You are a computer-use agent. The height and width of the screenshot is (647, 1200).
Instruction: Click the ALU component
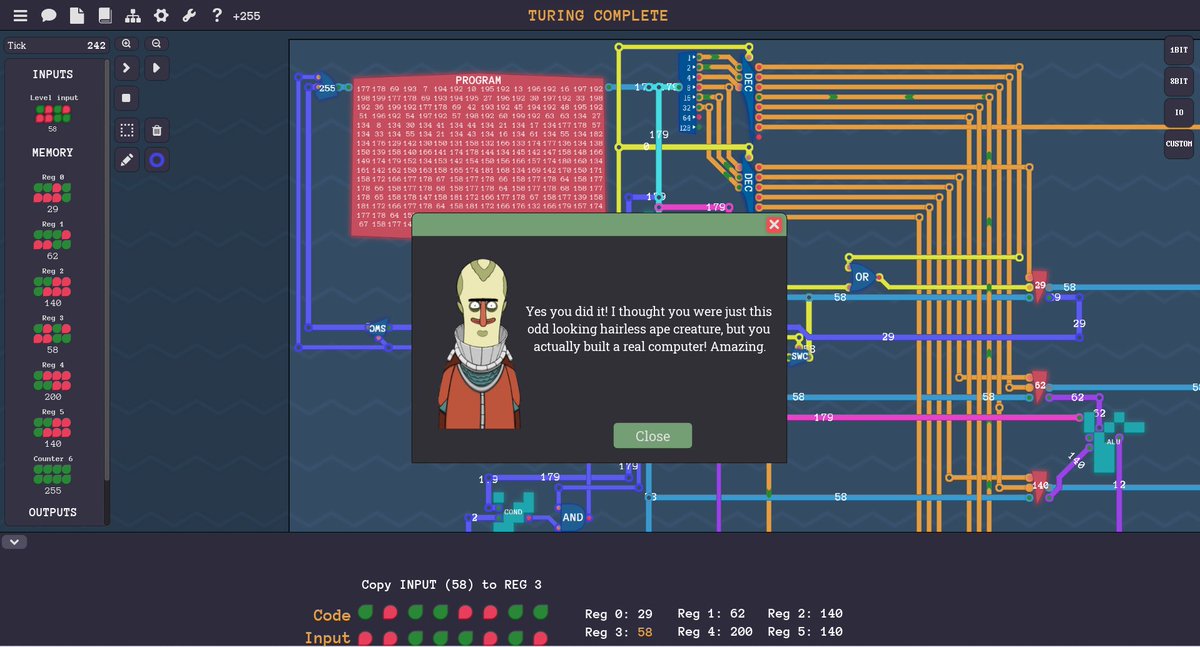pos(1112,440)
